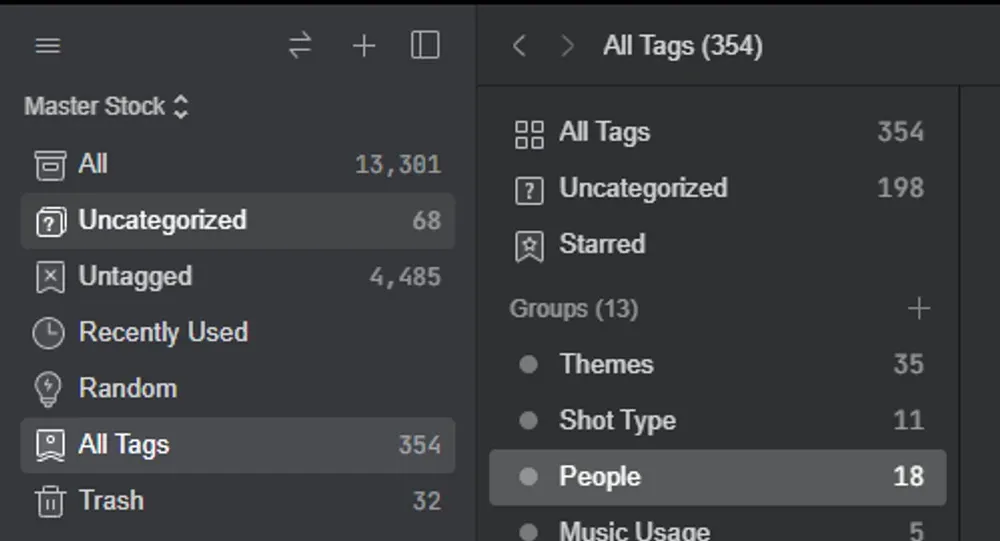Add a new tag group with plus
Screen dimensions: 1000x541
[918, 309]
